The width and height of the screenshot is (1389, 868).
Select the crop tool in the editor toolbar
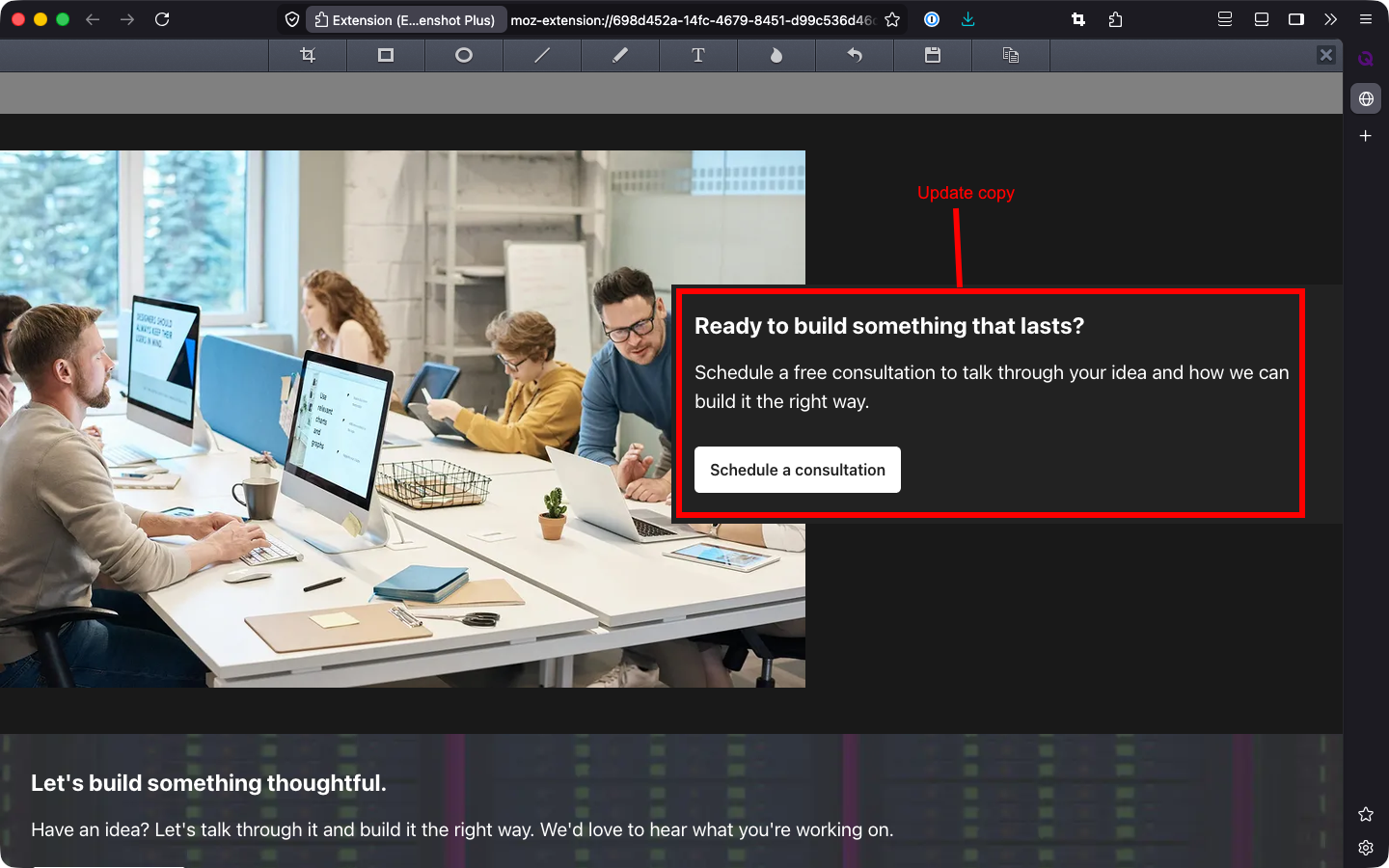(308, 55)
